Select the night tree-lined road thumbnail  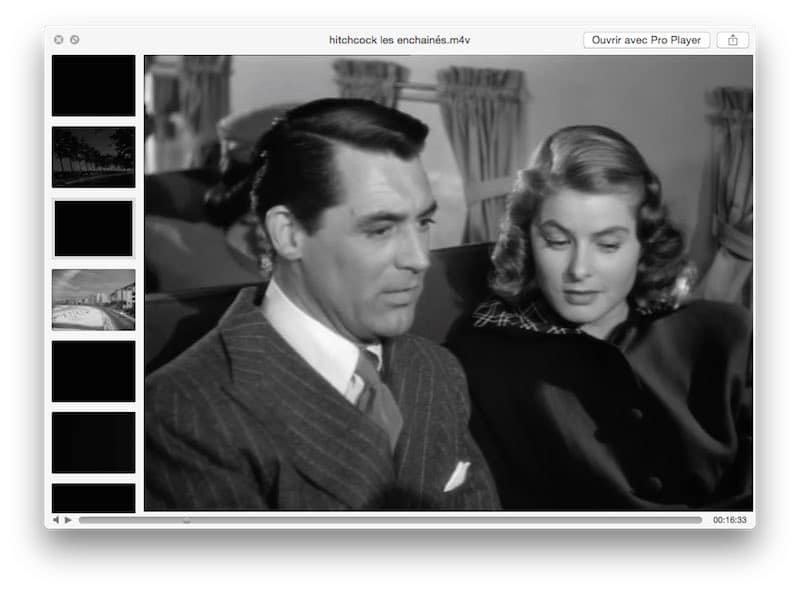pyautogui.click(x=93, y=157)
